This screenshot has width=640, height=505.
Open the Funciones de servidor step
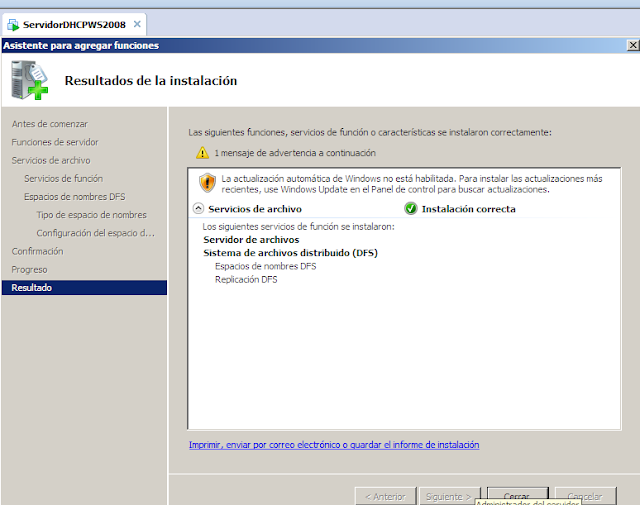pyautogui.click(x=55, y=142)
